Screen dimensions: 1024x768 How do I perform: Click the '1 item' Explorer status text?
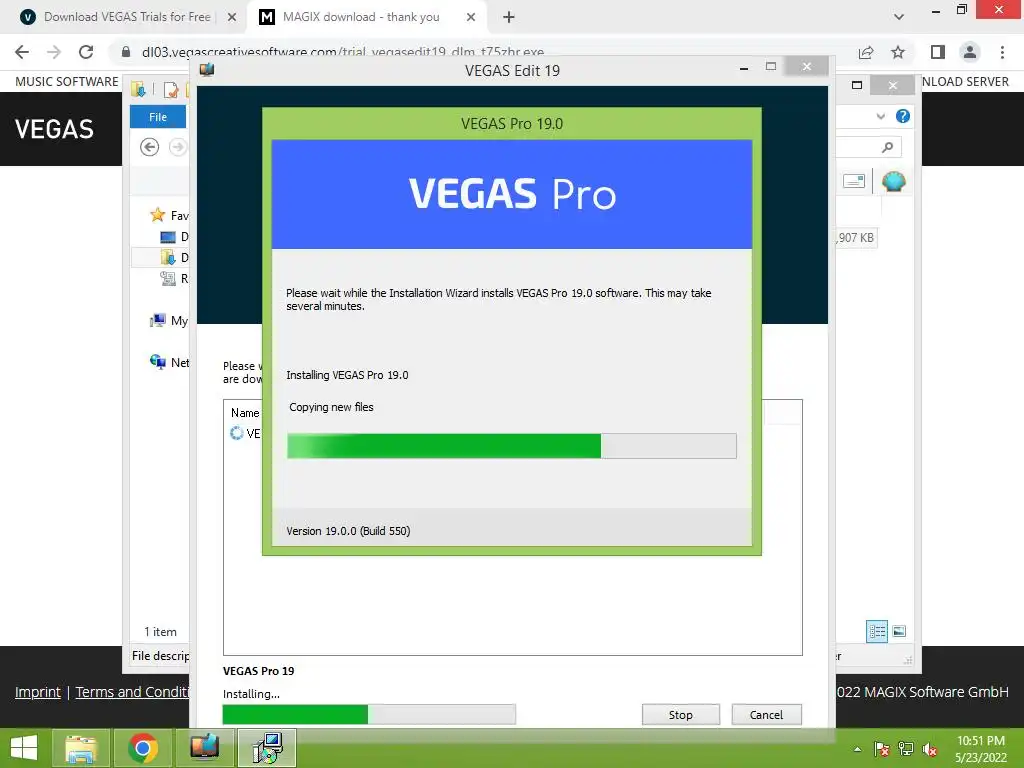tap(160, 632)
